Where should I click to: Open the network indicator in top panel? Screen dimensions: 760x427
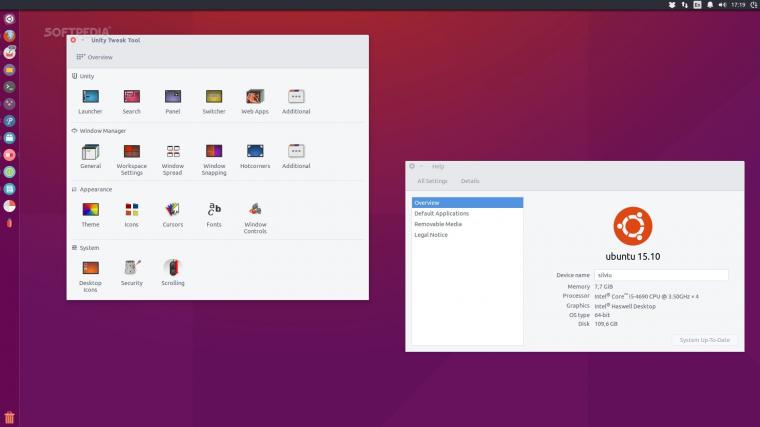click(684, 5)
